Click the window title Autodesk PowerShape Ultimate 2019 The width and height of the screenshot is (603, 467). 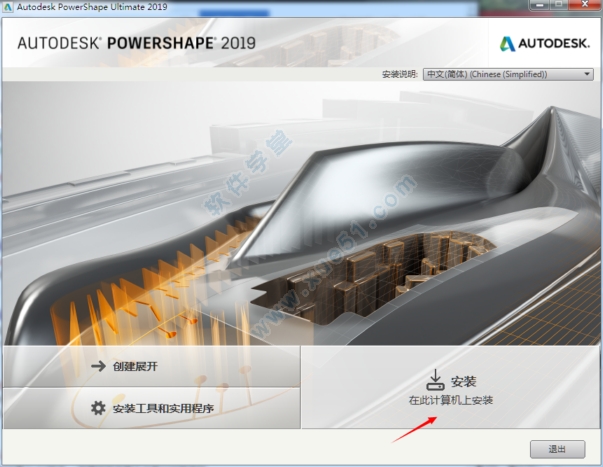click(92, 7)
